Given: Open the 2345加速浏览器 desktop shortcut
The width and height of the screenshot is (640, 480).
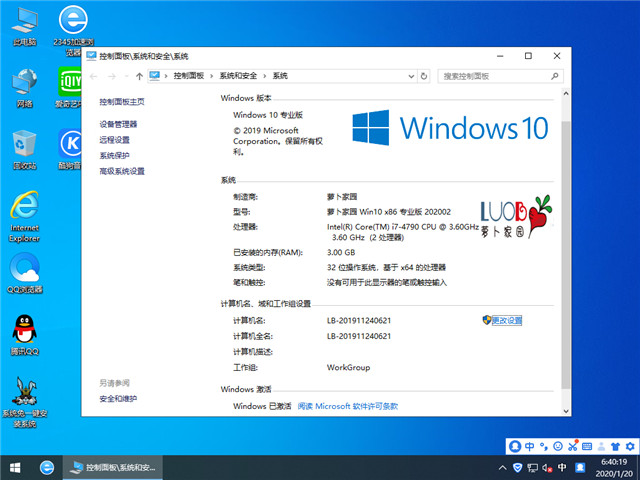Looking at the screenshot, I should 73,31.
